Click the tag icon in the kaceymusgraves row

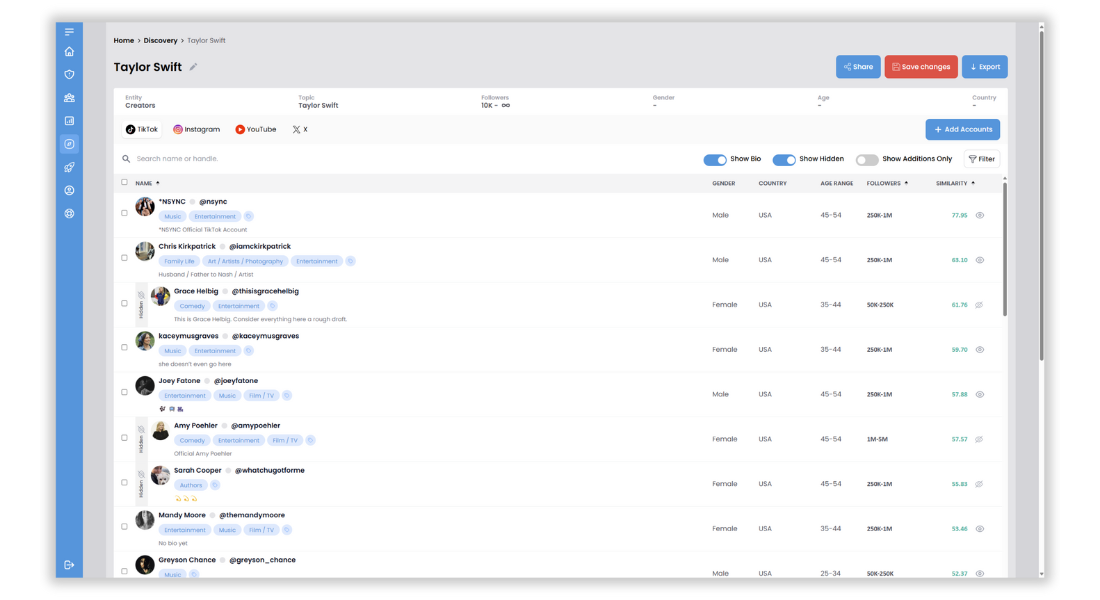248,351
